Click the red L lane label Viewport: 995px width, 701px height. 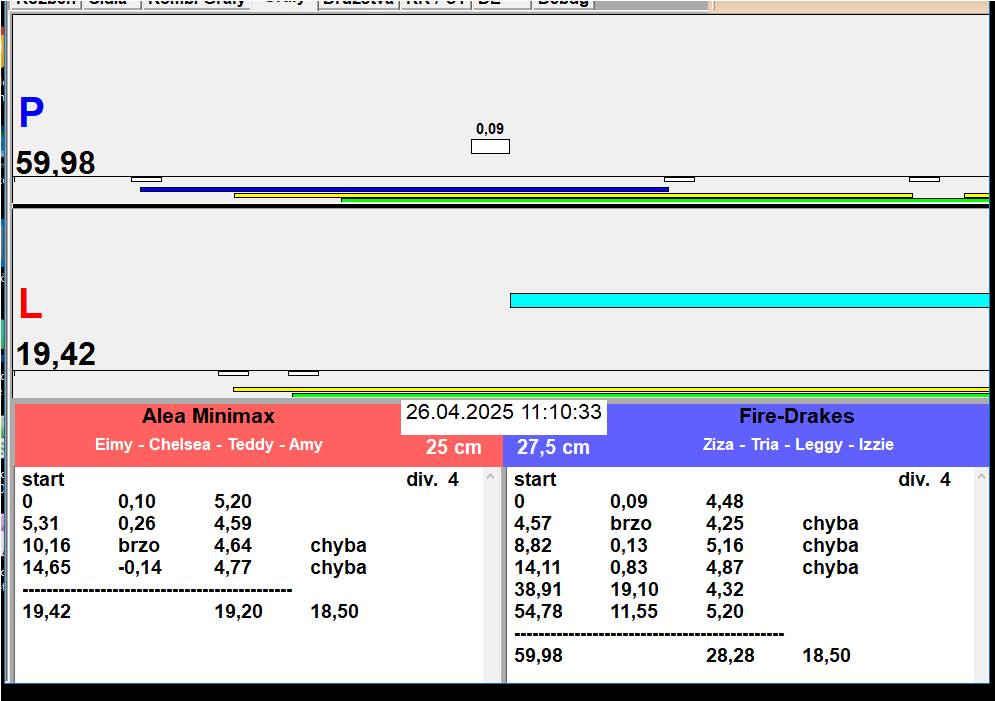(30, 305)
